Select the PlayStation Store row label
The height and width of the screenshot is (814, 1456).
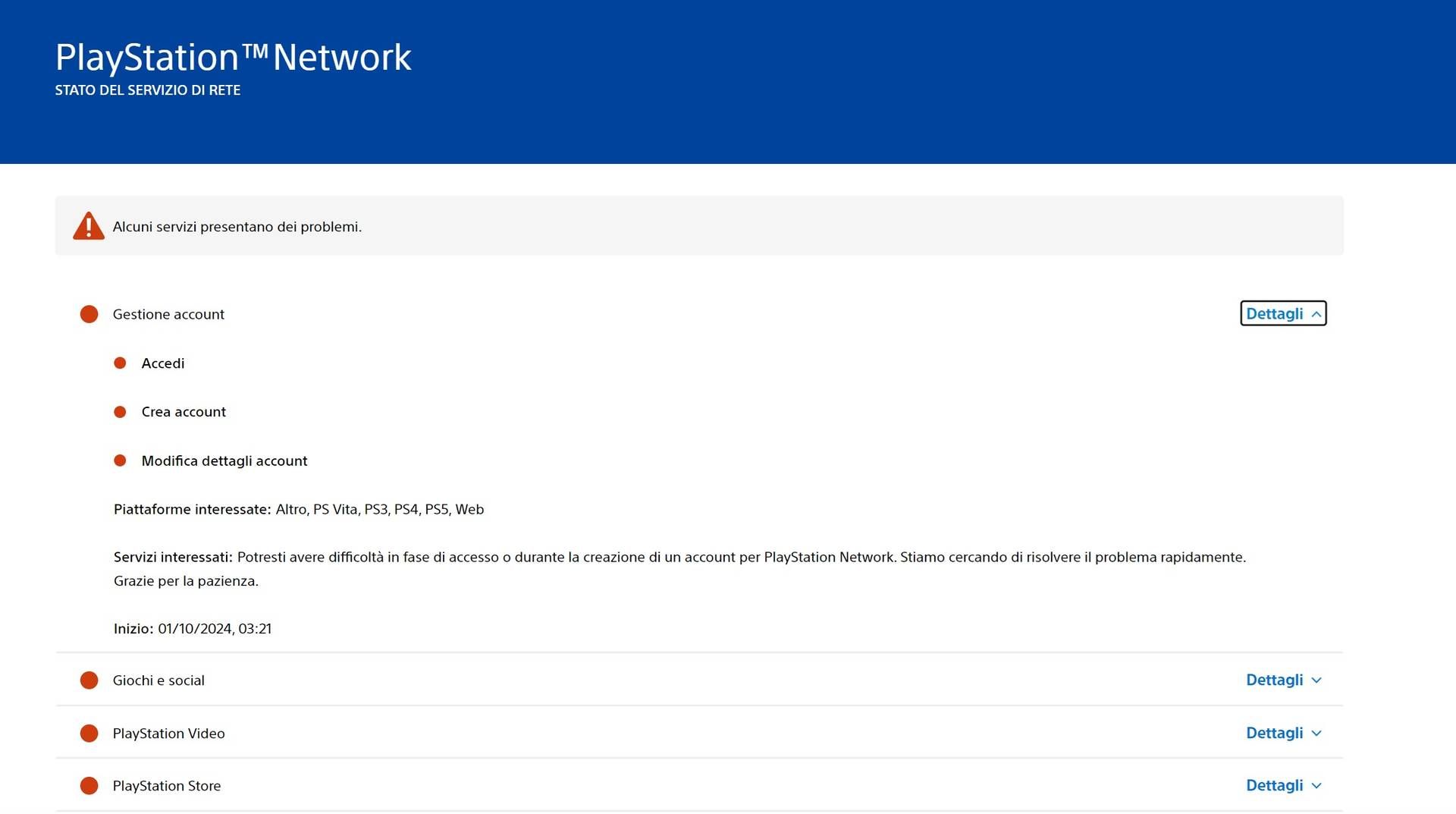167,786
